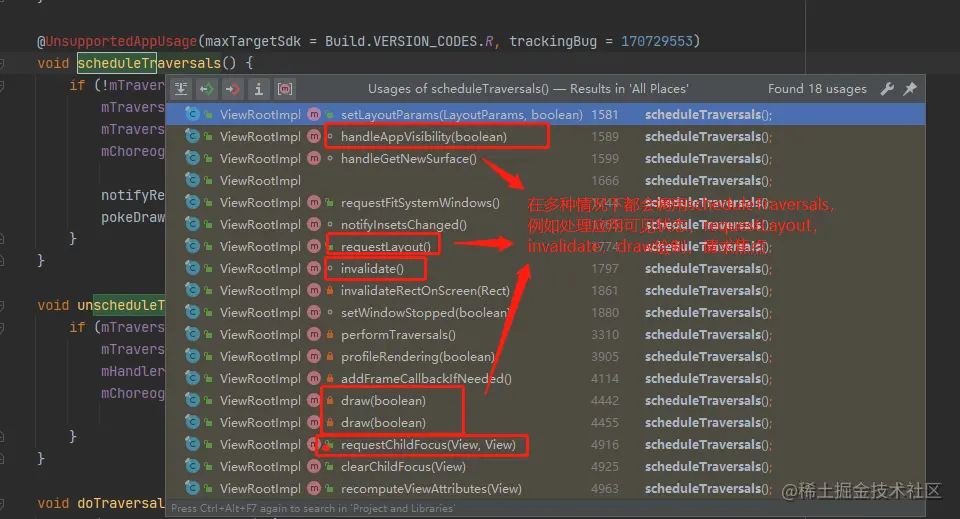Collapse the void unscheduleT… method fold marker in gutter
Screen dimensions: 960x519
(x=2, y=305)
